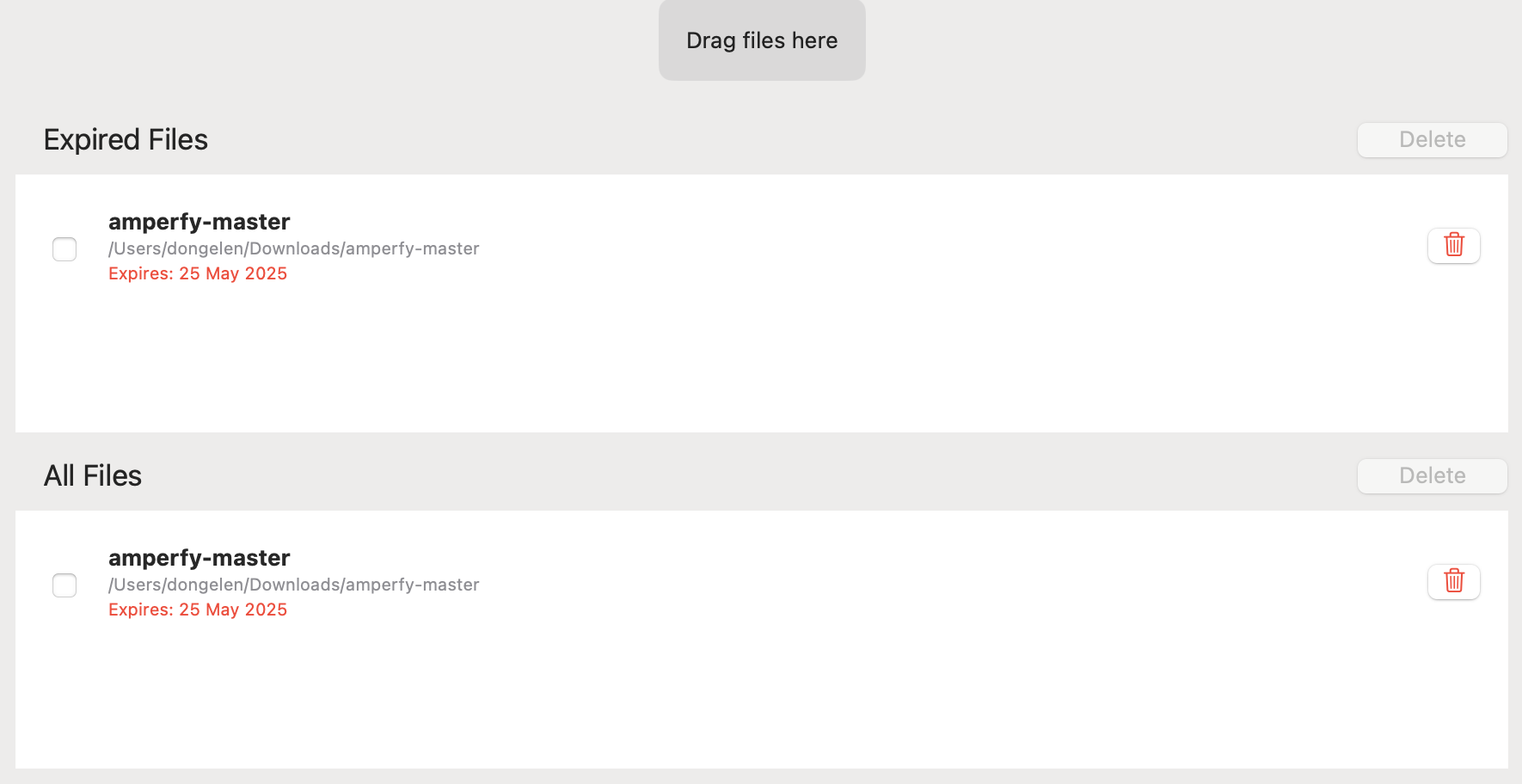Click the red delete icon next to expired amperfy-master
The image size is (1522, 784).
pos(1454,245)
